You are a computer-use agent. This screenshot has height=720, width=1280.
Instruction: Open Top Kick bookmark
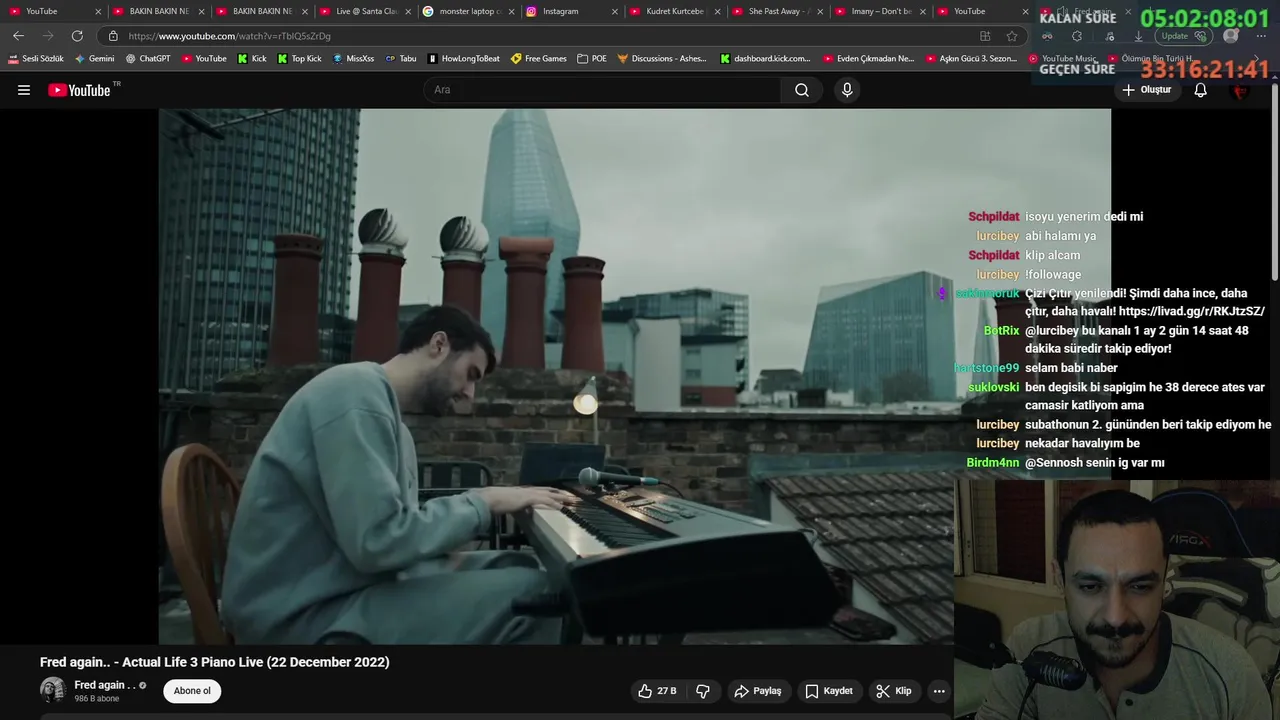pos(299,59)
